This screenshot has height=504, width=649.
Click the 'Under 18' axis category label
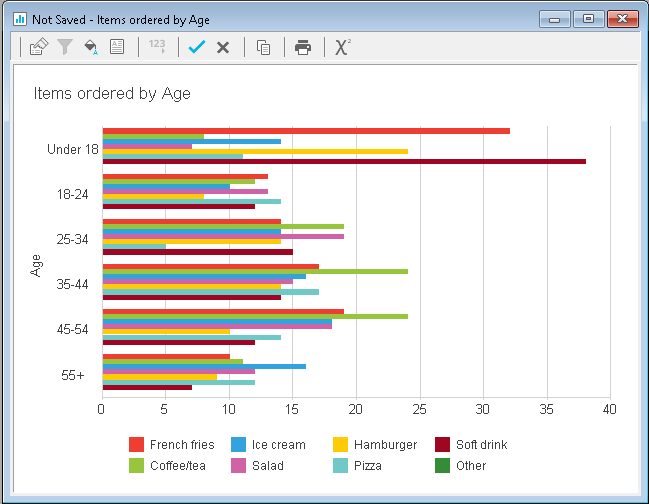(72, 150)
